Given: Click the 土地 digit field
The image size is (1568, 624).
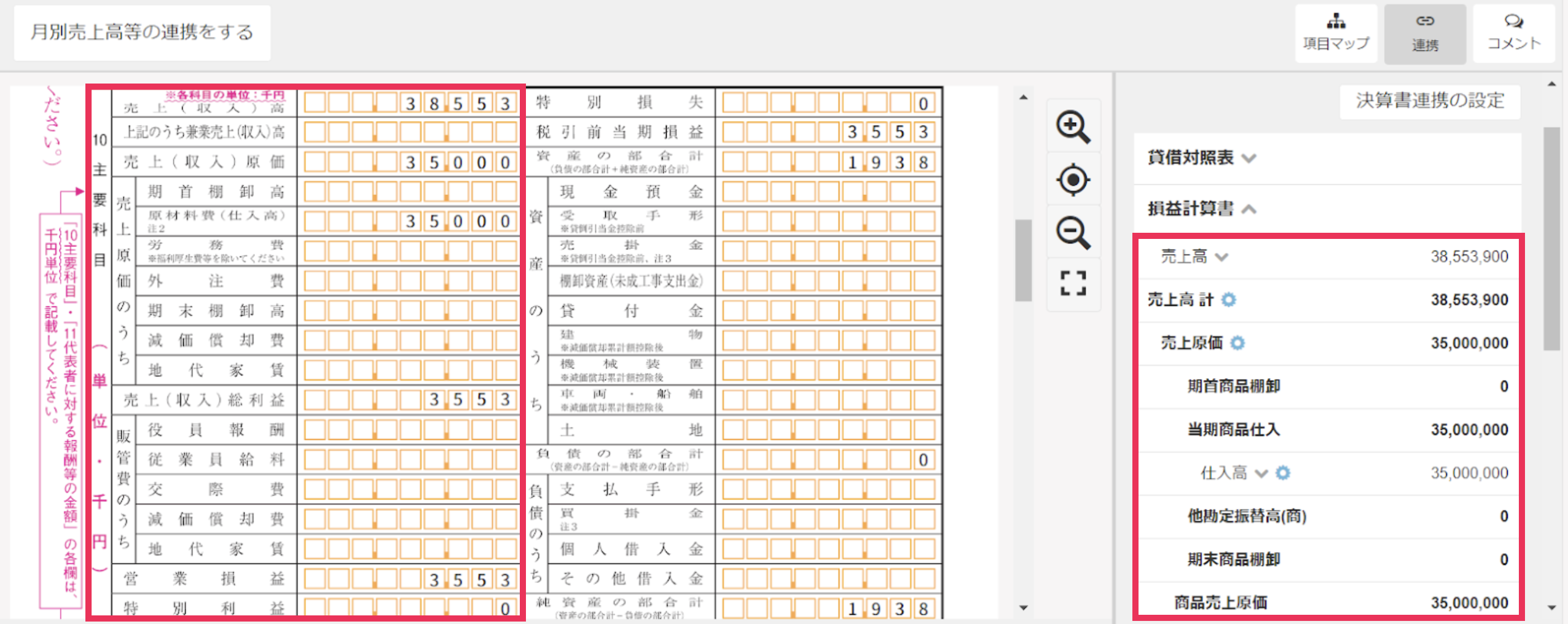Looking at the screenshot, I should tap(829, 429).
